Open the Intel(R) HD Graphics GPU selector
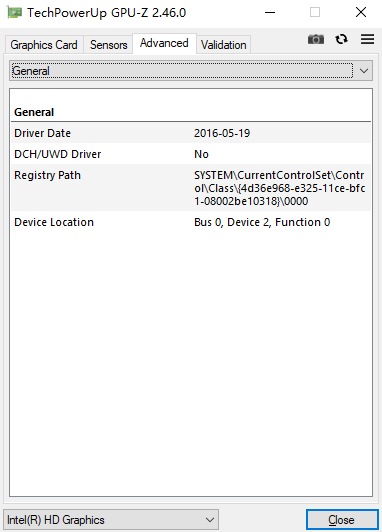 111,520
